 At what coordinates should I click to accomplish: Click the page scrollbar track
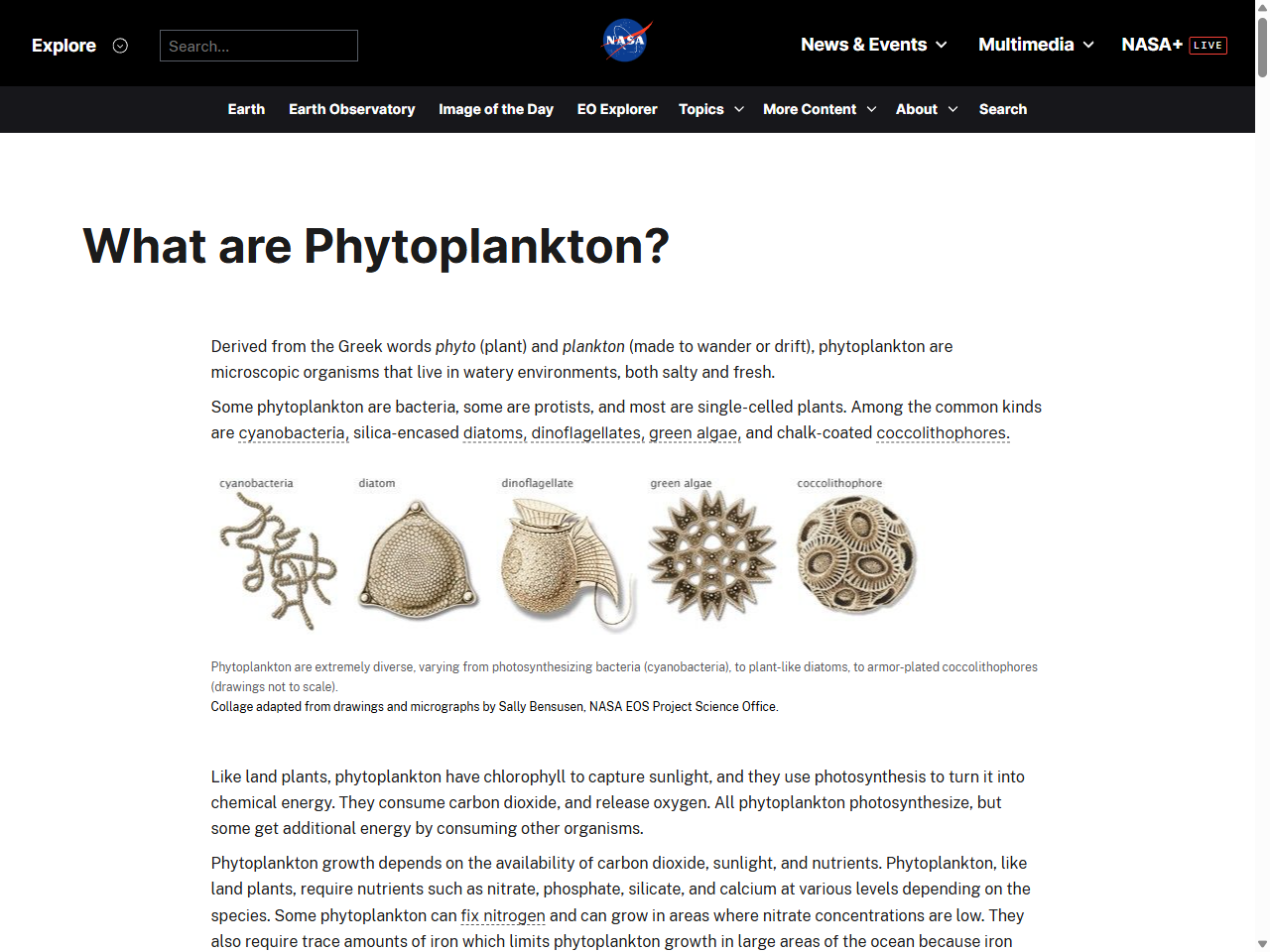tap(1261, 496)
